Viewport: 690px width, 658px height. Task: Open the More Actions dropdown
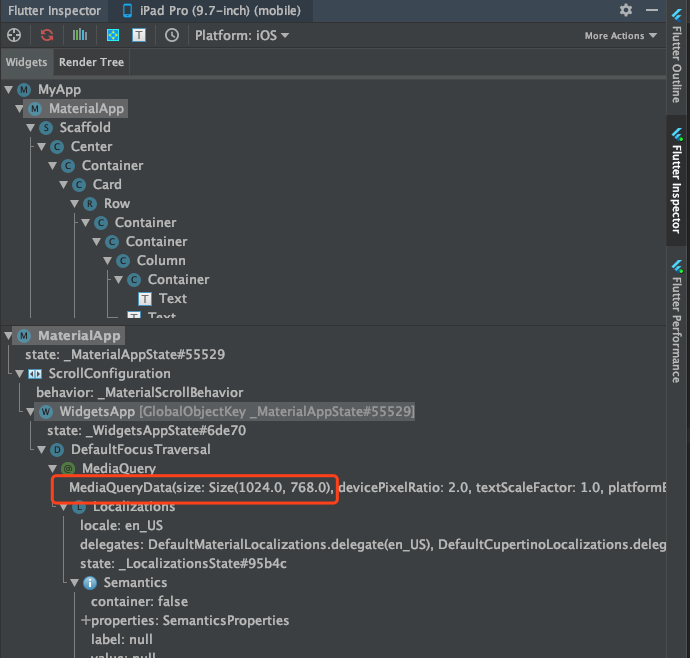(620, 36)
